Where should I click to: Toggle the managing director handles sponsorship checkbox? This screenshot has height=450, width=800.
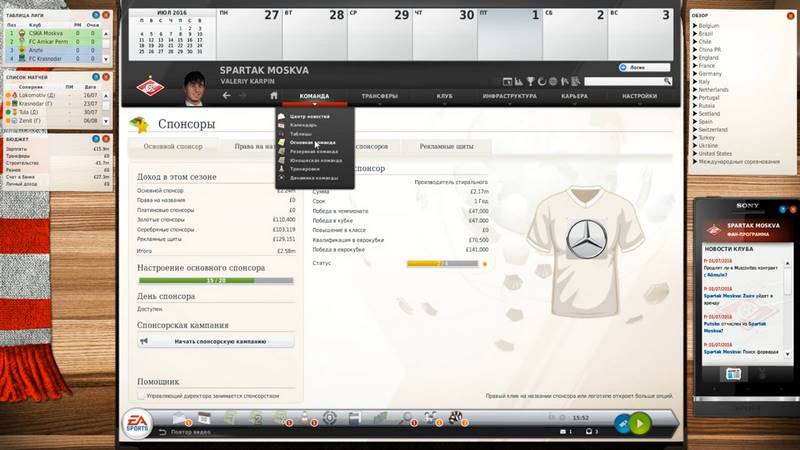click(x=141, y=396)
